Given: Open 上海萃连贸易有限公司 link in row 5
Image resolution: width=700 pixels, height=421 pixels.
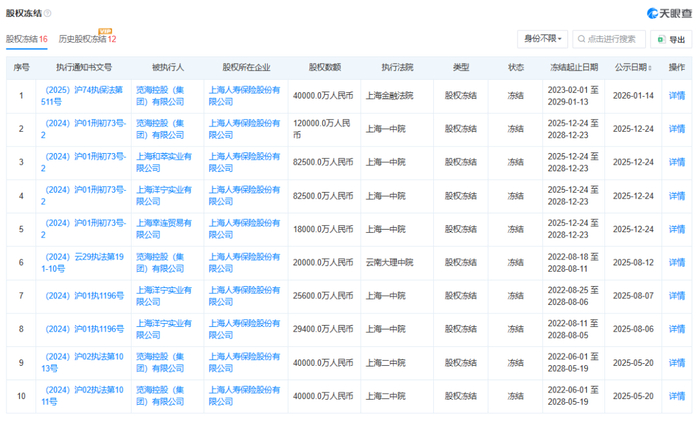Looking at the screenshot, I should (x=164, y=229).
